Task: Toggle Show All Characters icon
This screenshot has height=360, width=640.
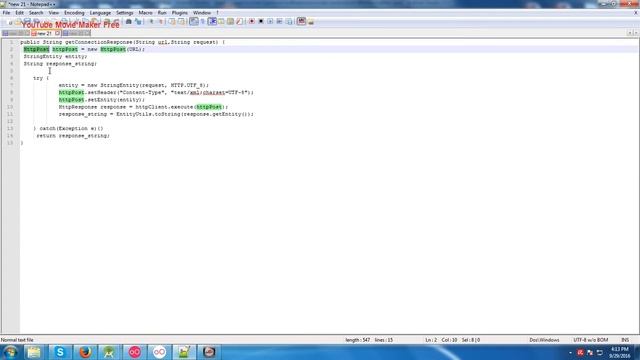Action: point(203,21)
